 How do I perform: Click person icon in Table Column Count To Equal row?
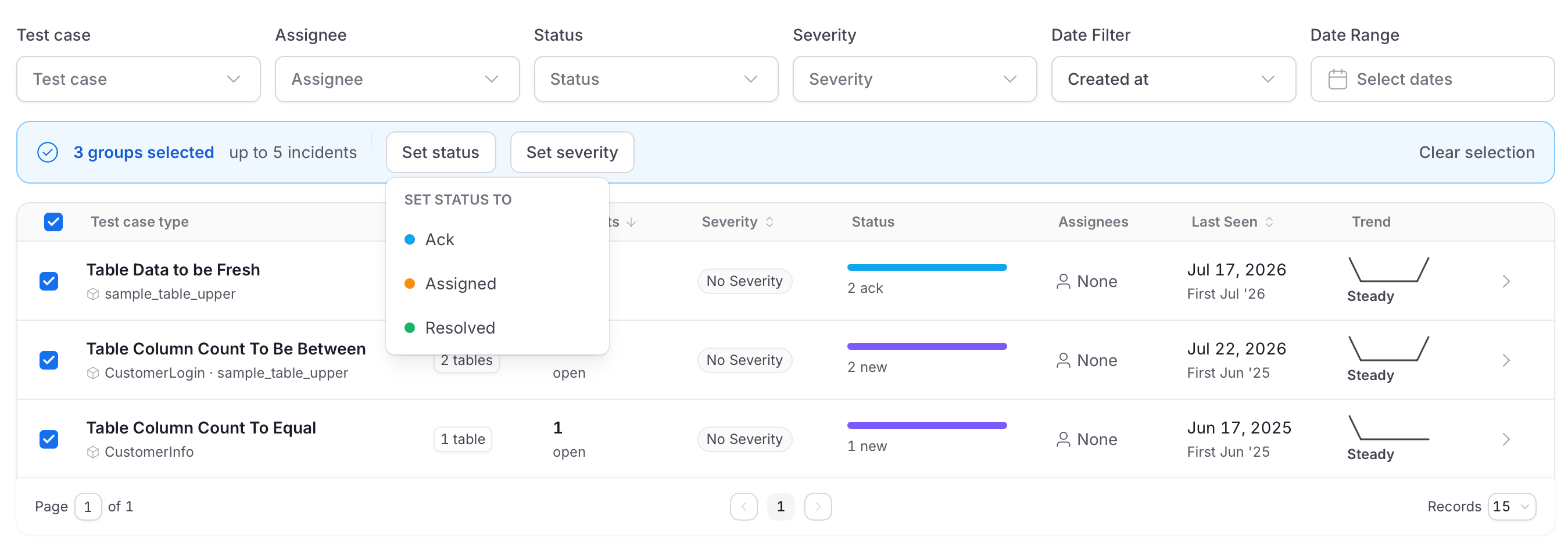[1063, 440]
